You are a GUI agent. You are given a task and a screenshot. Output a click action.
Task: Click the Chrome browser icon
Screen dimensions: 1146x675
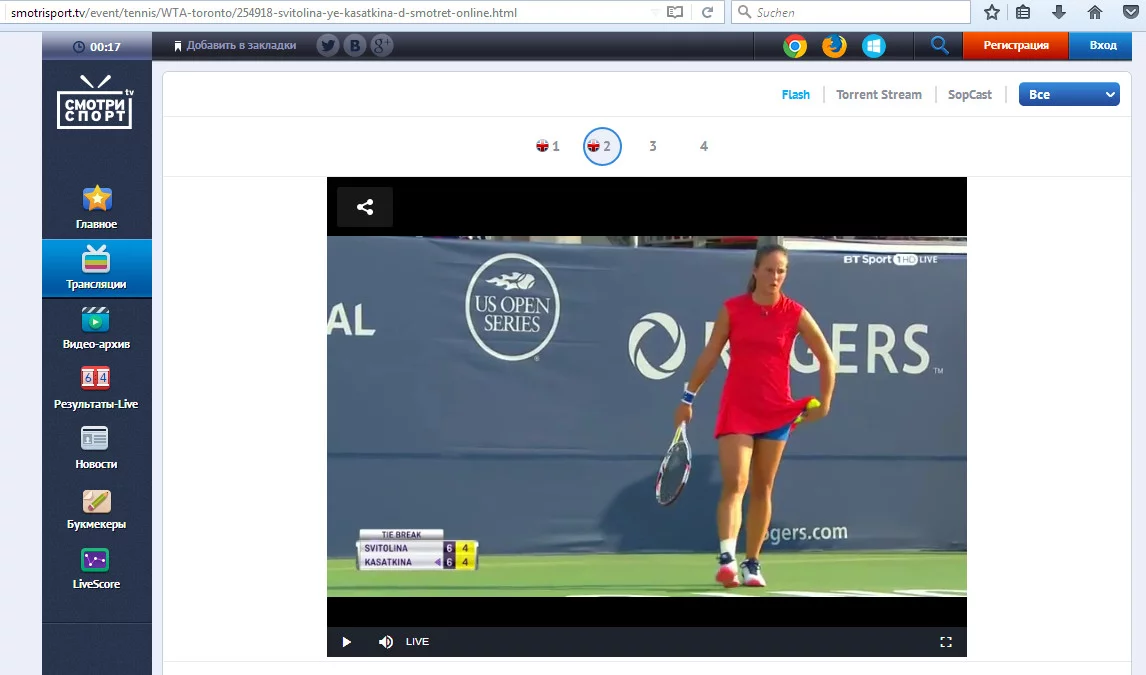tap(794, 46)
